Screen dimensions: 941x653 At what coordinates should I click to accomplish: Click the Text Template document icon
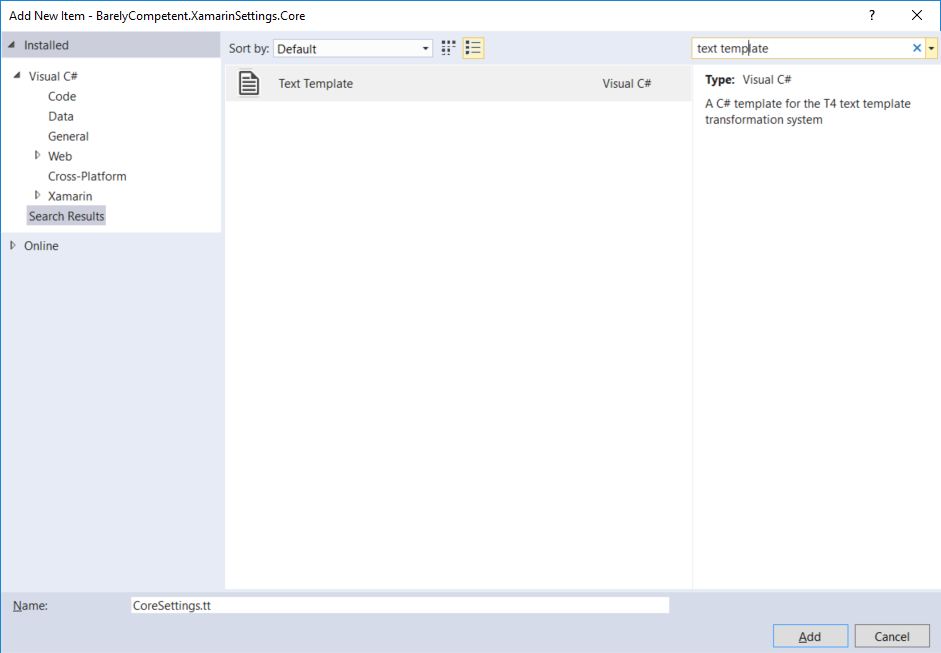coord(248,83)
